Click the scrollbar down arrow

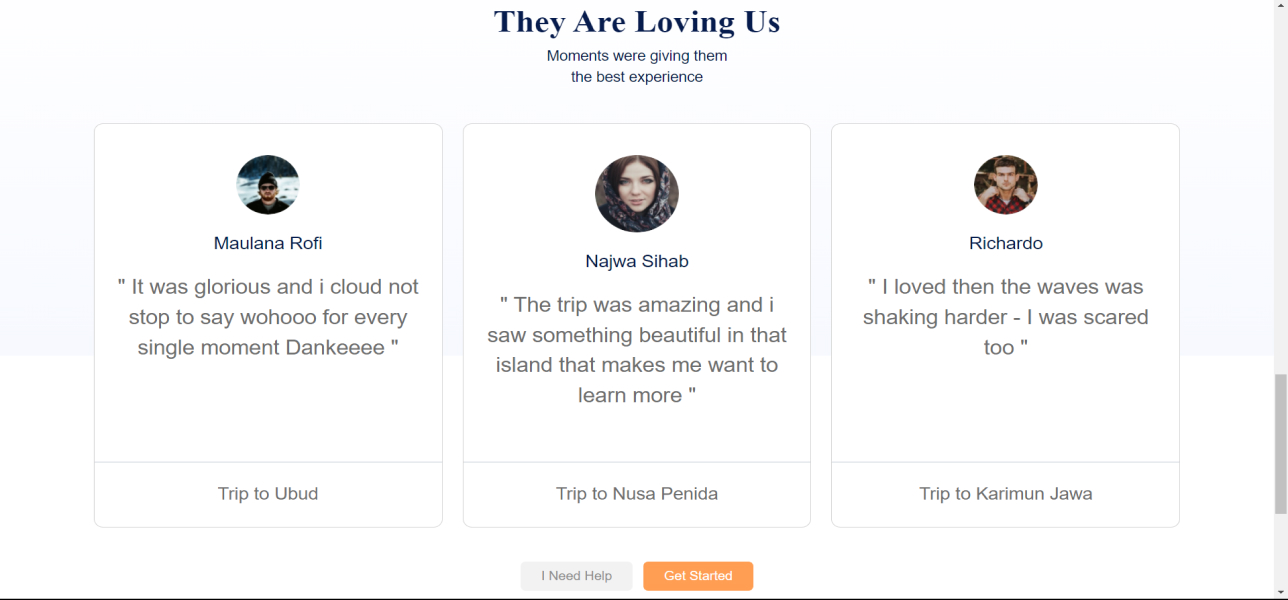point(1280,591)
